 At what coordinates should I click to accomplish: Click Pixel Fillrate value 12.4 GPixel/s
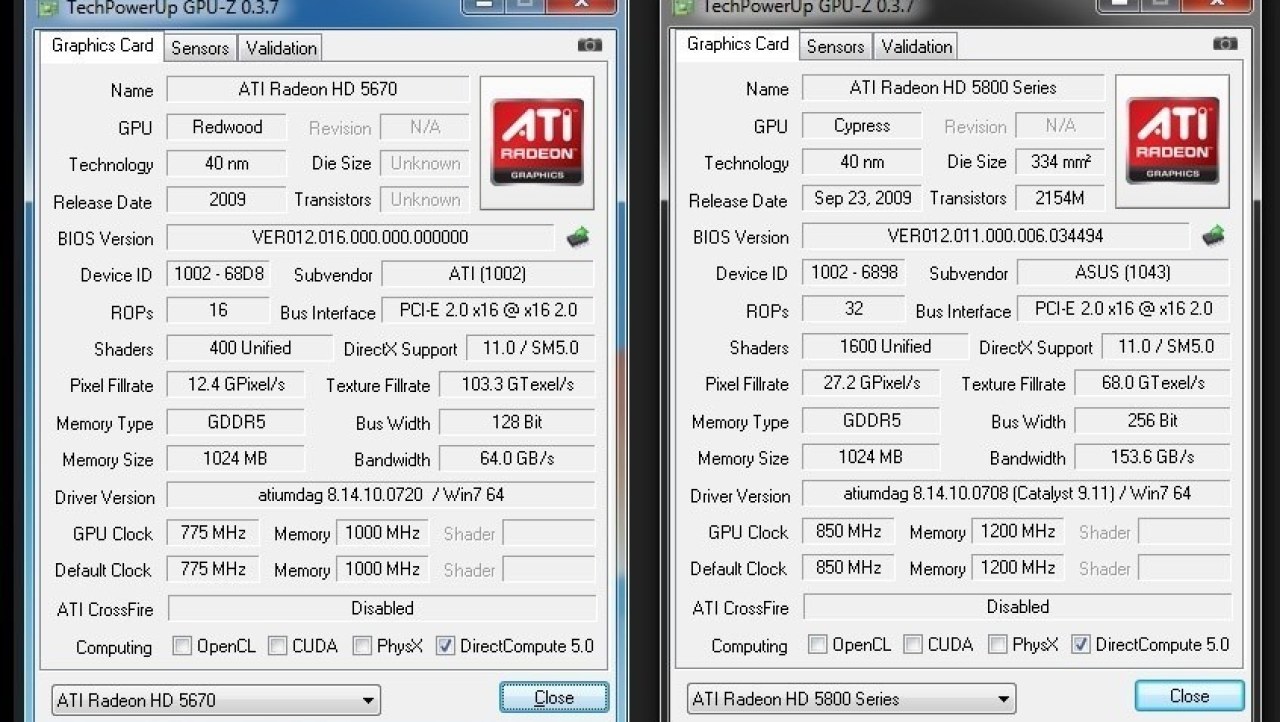click(x=236, y=385)
